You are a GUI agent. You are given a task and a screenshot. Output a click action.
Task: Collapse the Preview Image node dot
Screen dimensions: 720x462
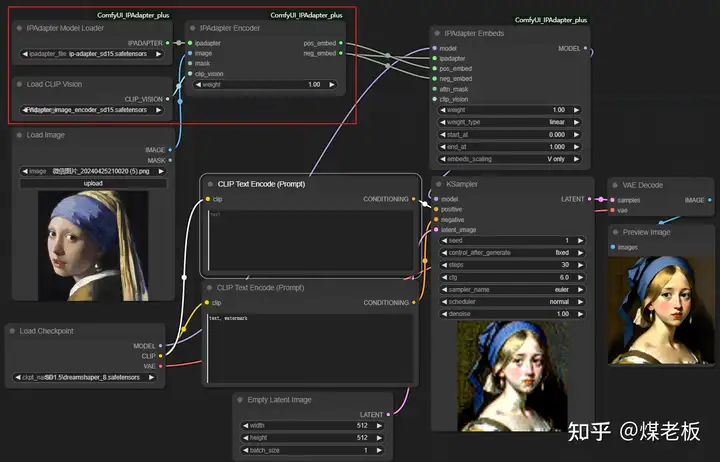(615, 232)
